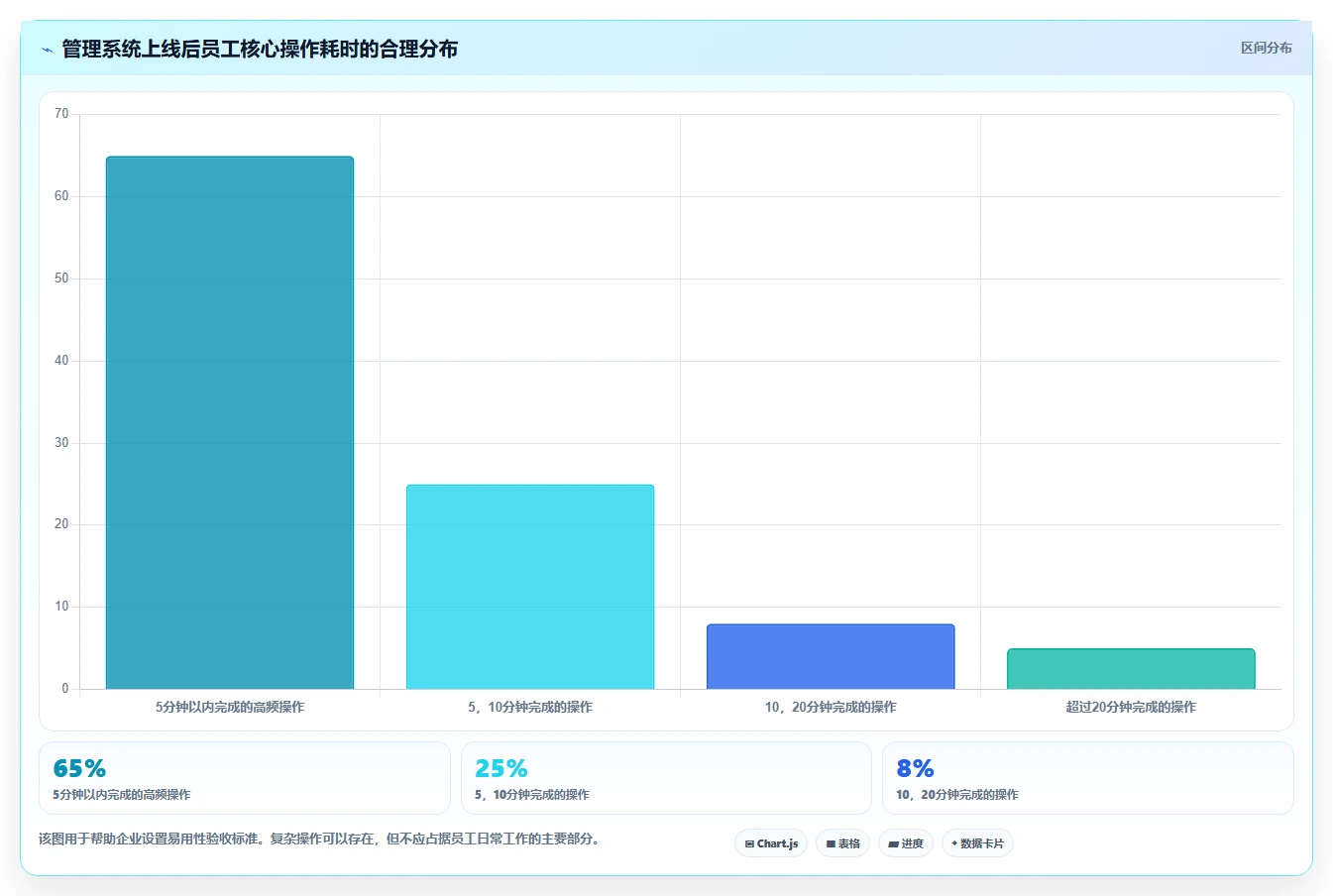Click the 25% stat card value

(x=501, y=768)
